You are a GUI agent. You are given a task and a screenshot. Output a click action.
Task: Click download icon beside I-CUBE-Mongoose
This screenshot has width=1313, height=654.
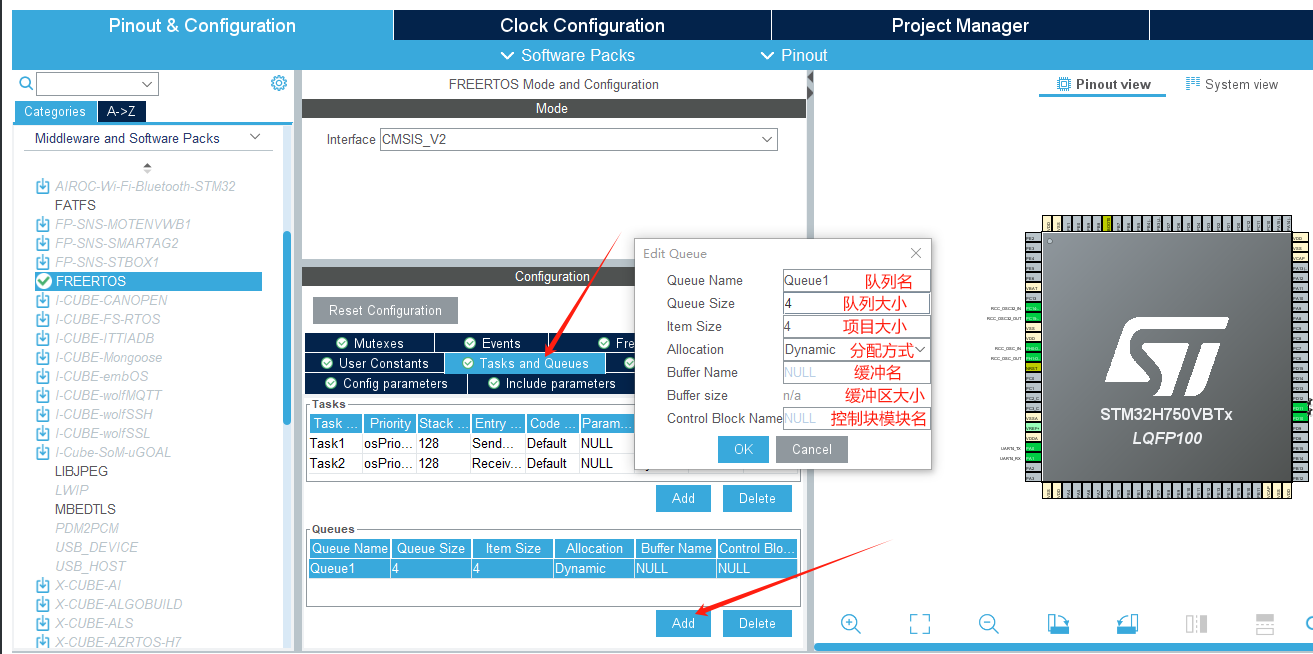pyautogui.click(x=43, y=357)
